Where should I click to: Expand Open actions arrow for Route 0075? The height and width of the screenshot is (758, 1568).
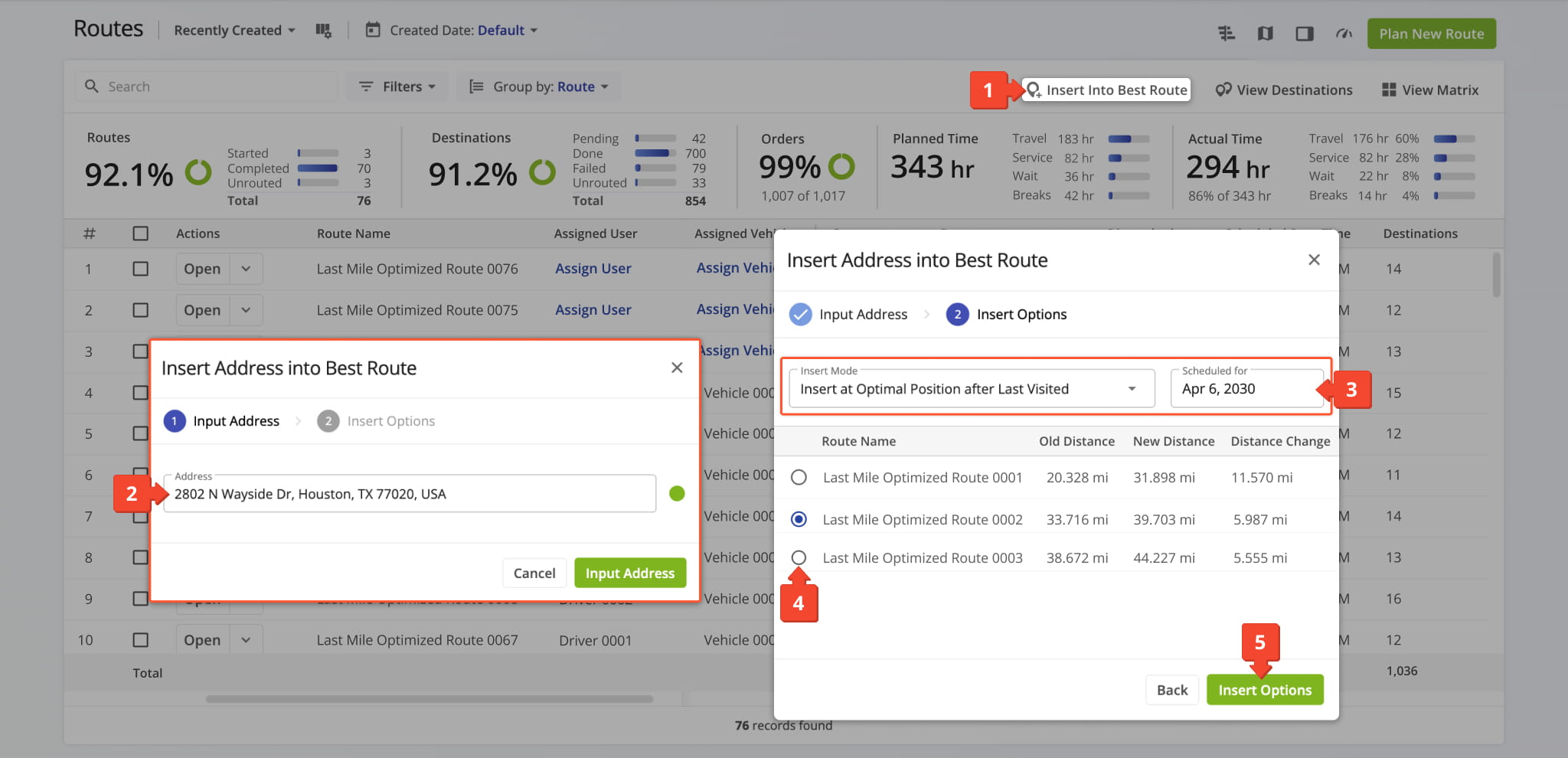click(246, 310)
